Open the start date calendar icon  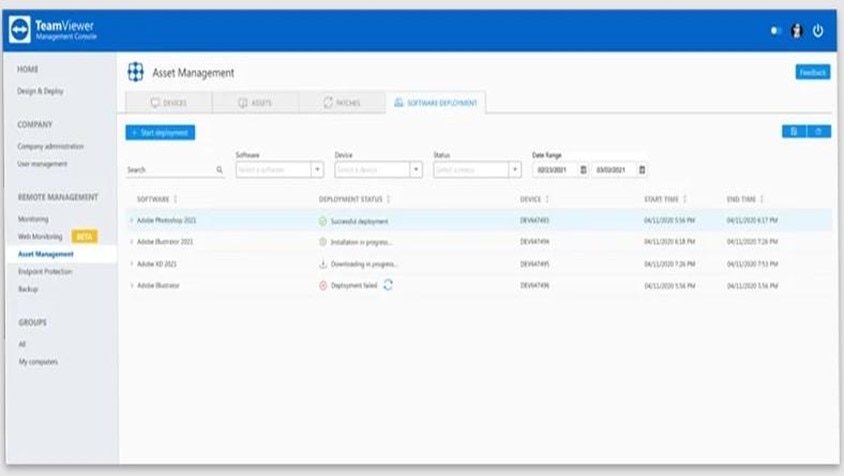click(x=583, y=170)
